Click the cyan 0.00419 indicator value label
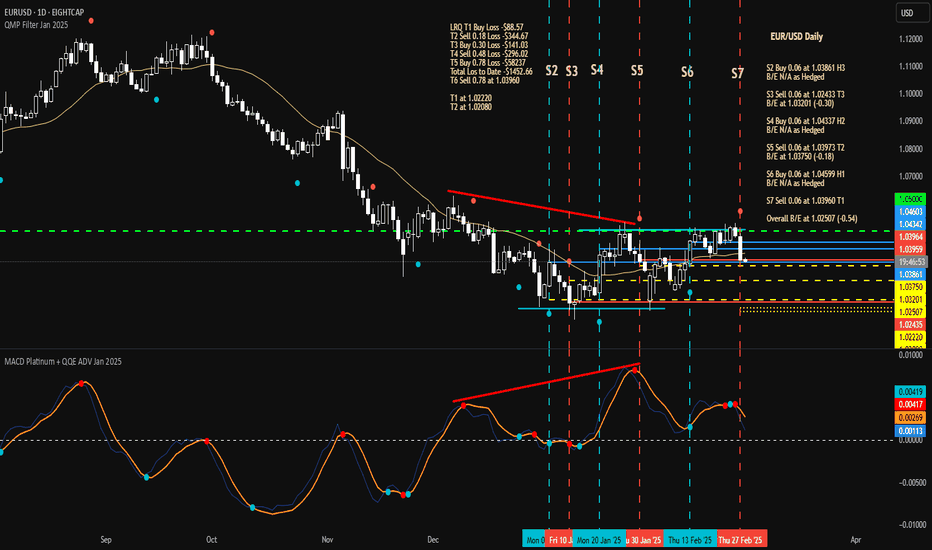Image resolution: width=932 pixels, height=550 pixels. 910,392
